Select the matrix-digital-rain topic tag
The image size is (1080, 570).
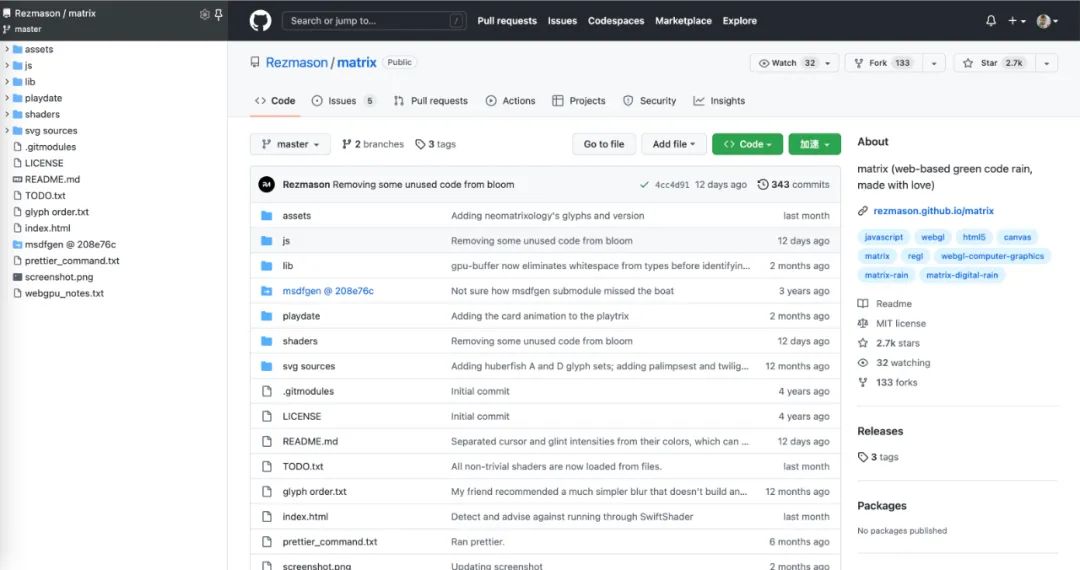coord(962,275)
